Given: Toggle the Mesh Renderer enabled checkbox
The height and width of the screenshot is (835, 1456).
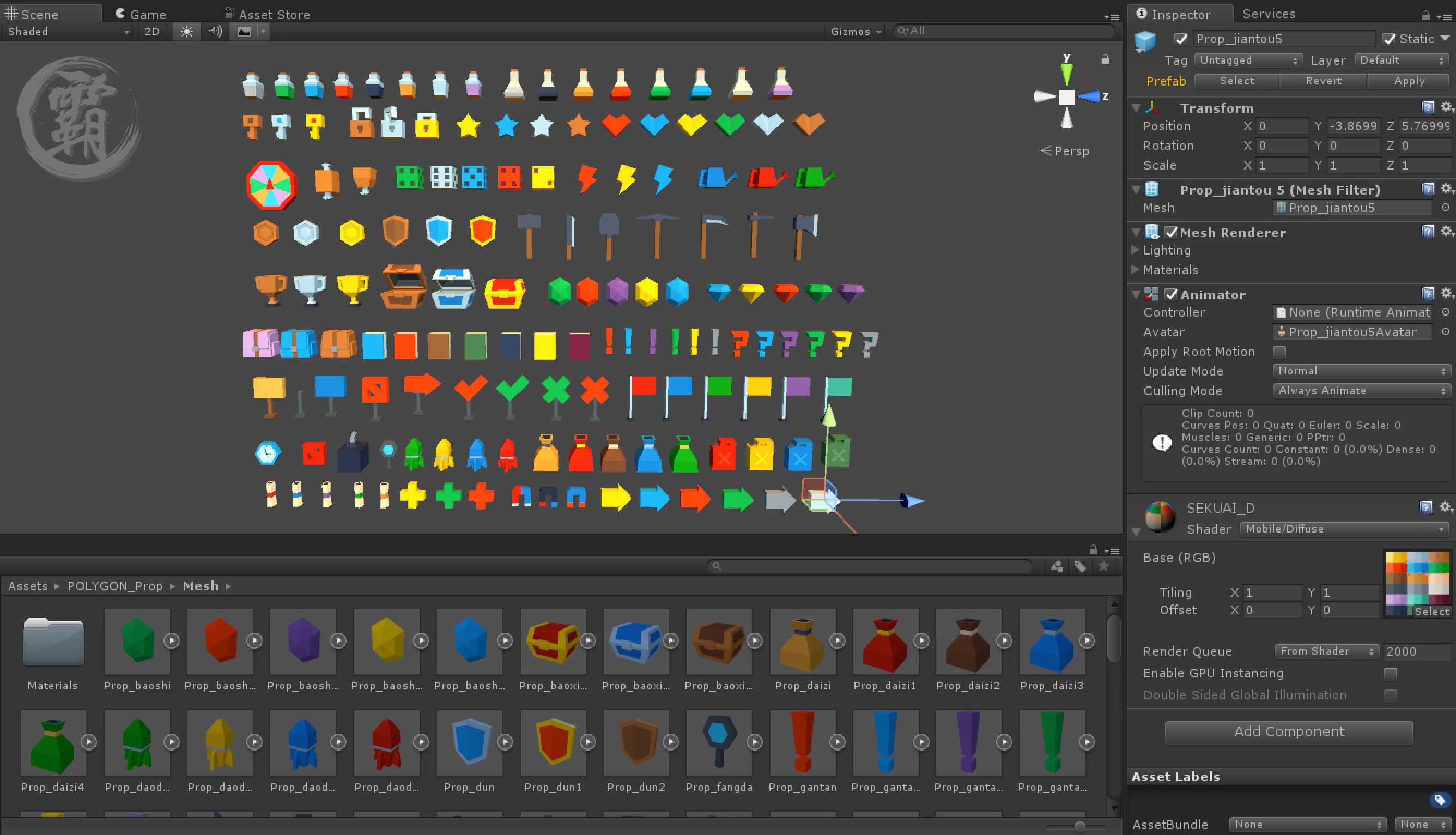Looking at the screenshot, I should [1171, 232].
